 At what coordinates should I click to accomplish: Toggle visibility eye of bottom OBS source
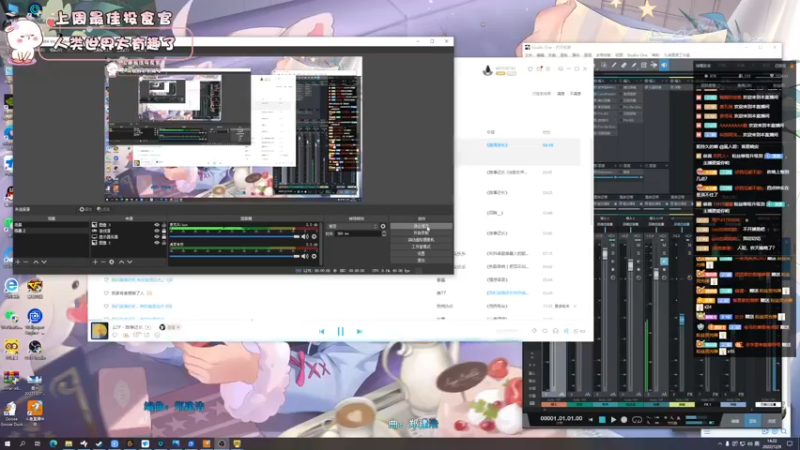[157, 243]
